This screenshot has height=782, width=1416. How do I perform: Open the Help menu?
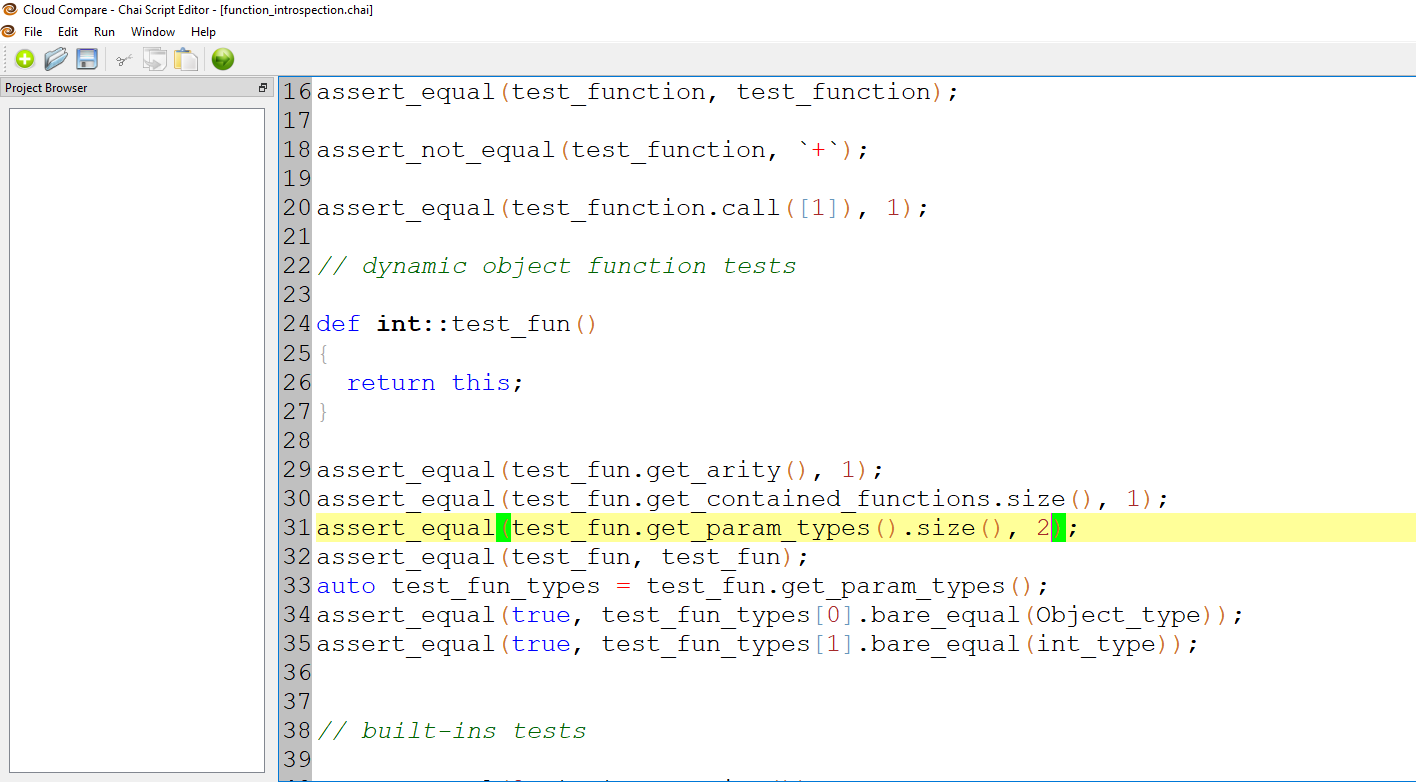[x=203, y=32]
